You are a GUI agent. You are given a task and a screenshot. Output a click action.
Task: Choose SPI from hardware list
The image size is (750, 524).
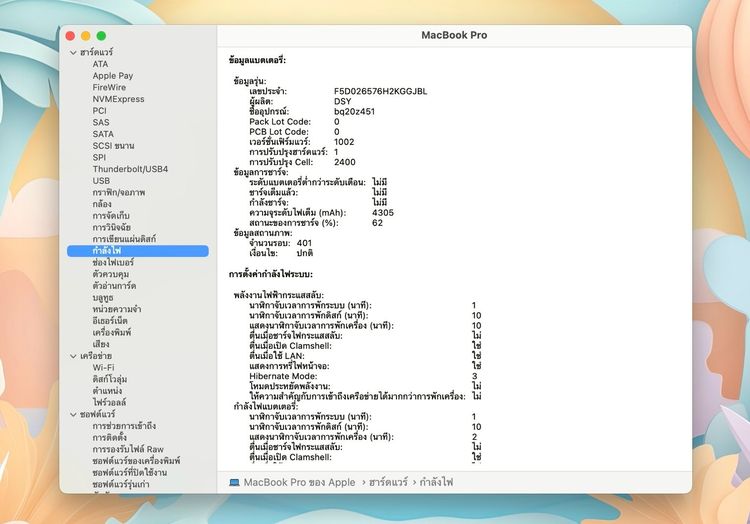click(99, 158)
